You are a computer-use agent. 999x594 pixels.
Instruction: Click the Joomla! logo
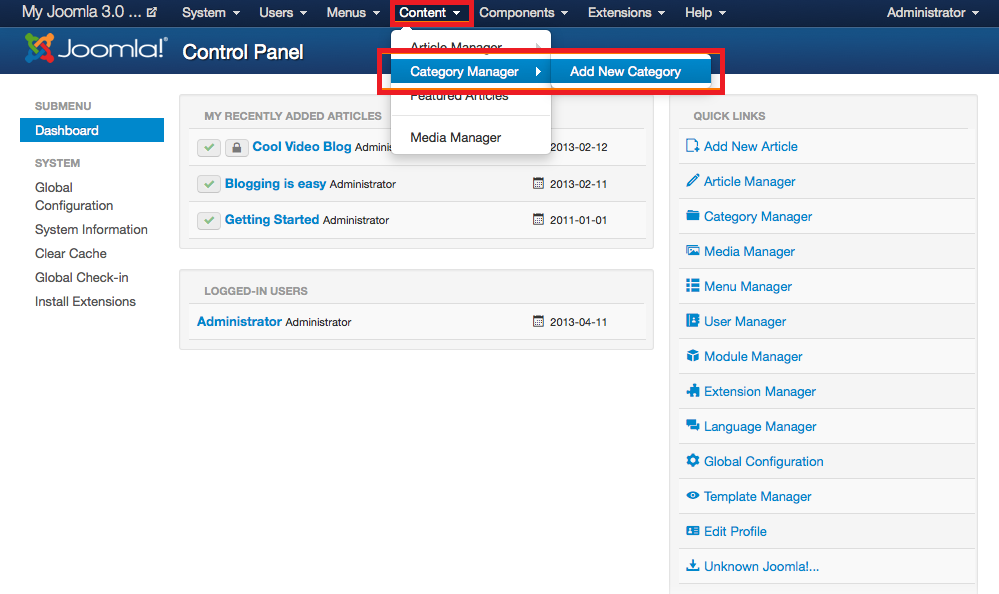tap(96, 48)
